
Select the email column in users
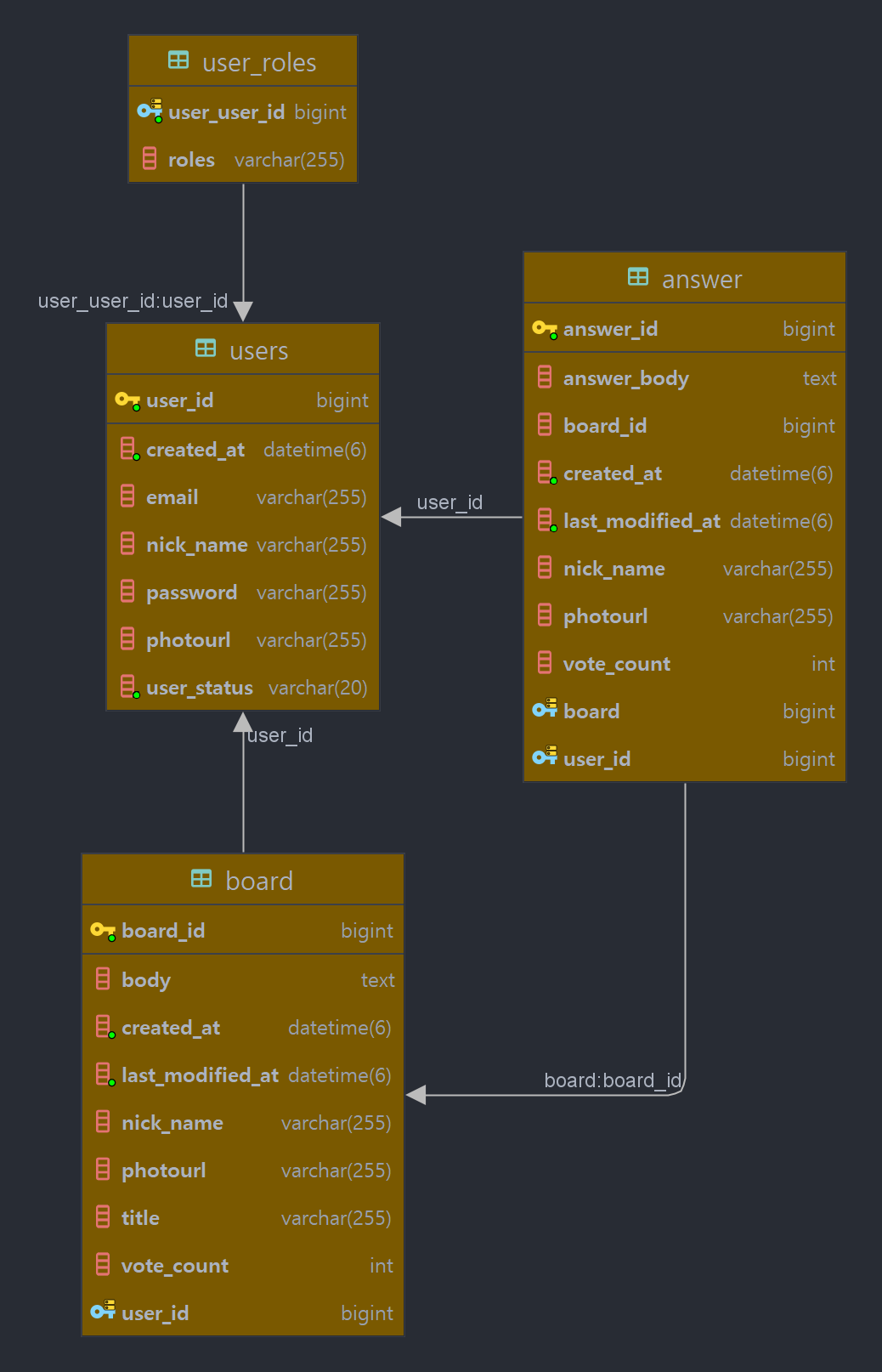172,497
